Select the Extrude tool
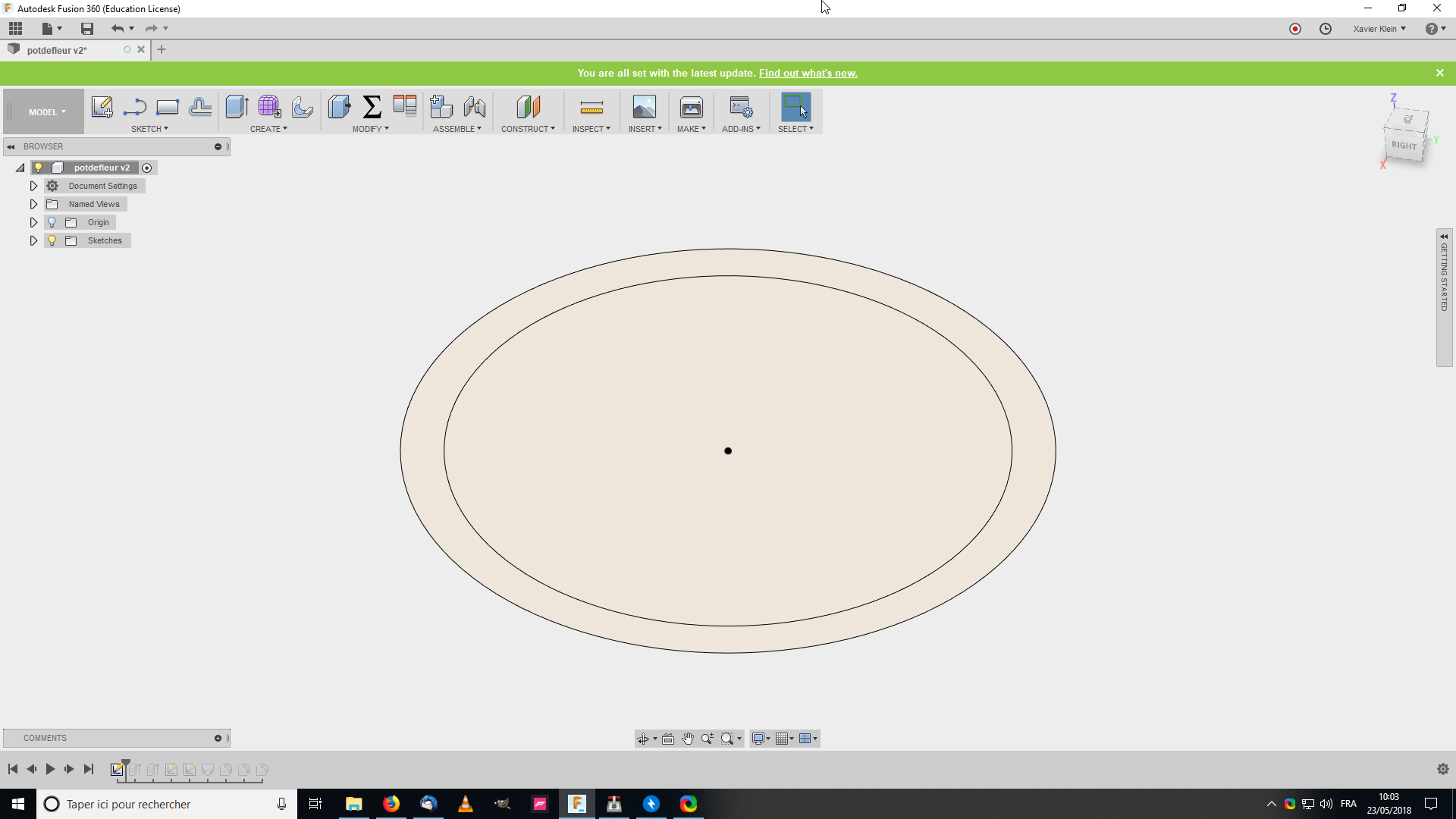The width and height of the screenshot is (1456, 819). [x=237, y=107]
